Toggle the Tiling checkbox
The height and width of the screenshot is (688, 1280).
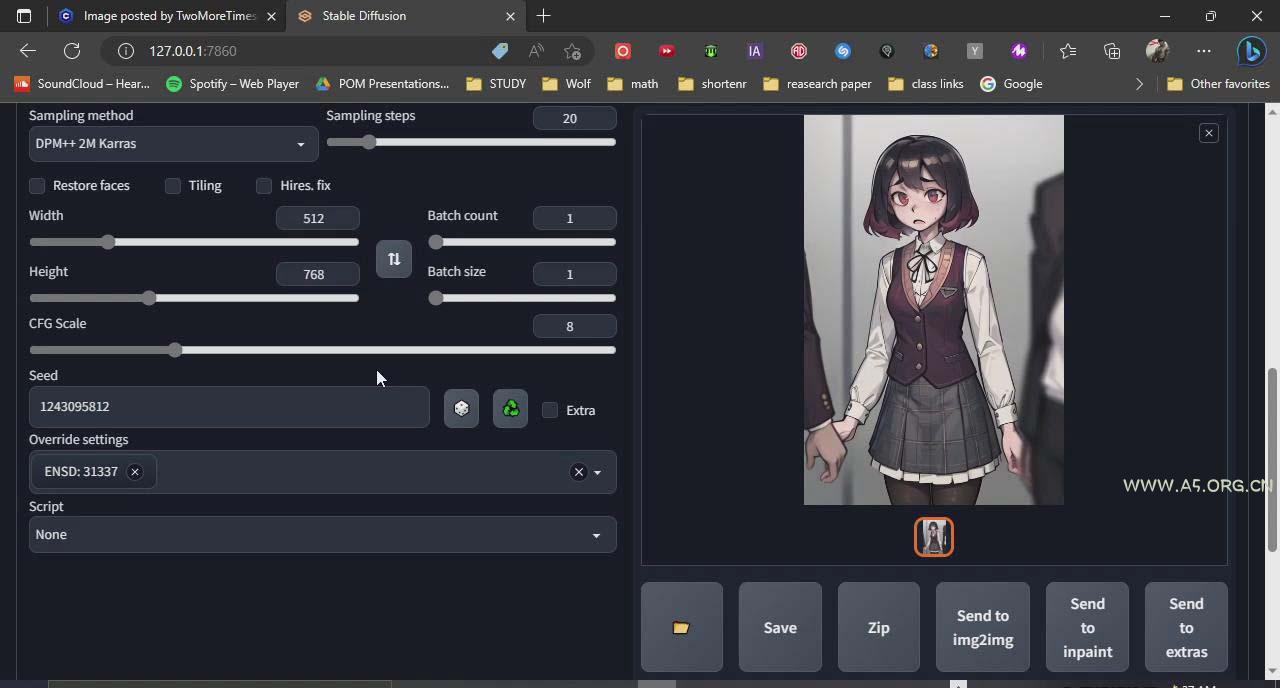[173, 186]
